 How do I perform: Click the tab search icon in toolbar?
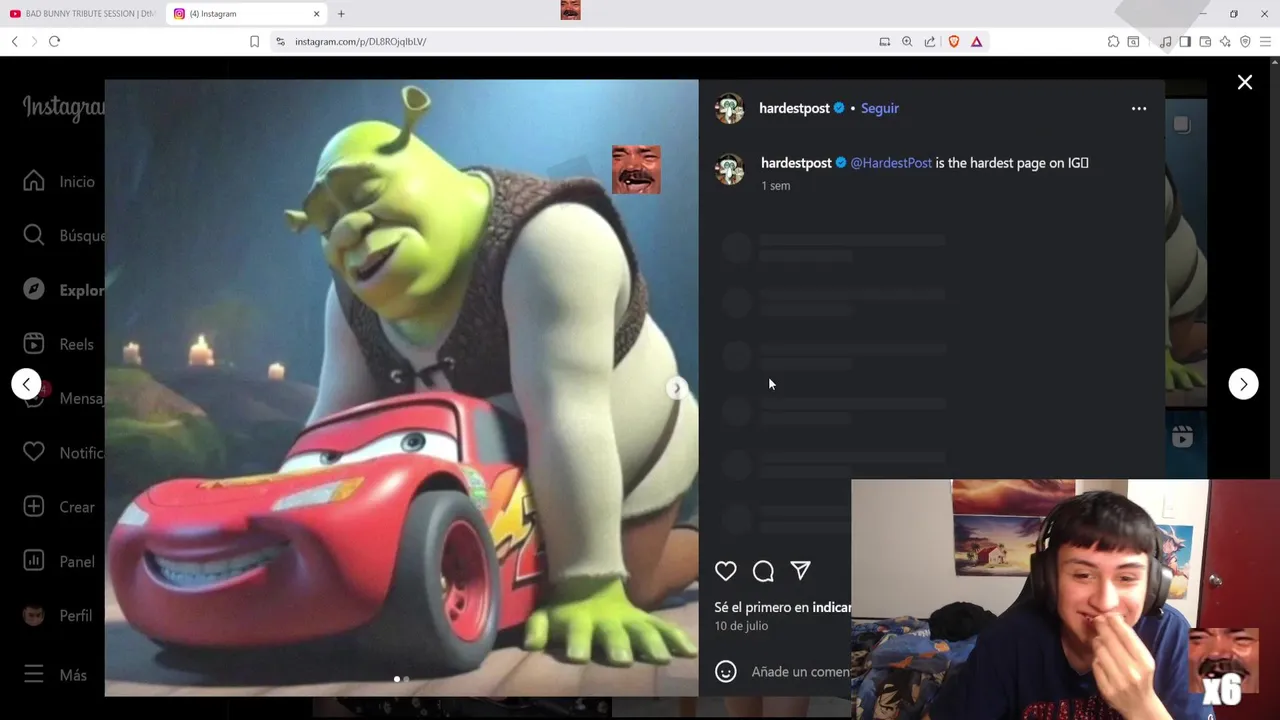pos(1133,41)
